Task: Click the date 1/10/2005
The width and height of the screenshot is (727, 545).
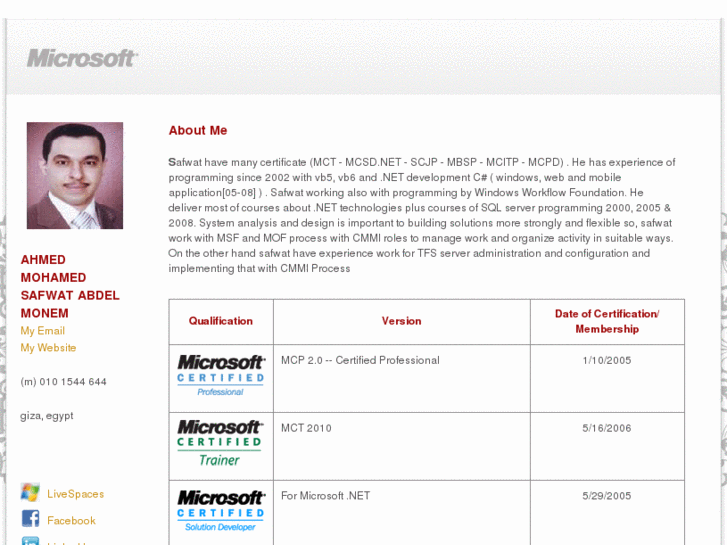Action: [607, 360]
